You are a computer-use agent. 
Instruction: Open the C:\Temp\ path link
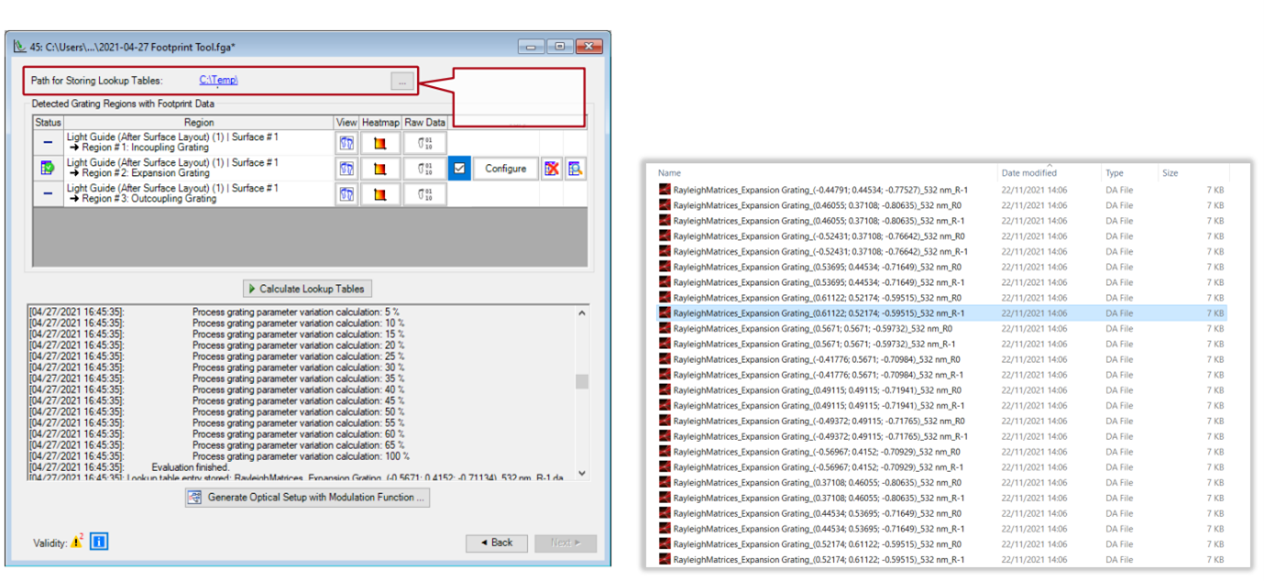(x=218, y=80)
